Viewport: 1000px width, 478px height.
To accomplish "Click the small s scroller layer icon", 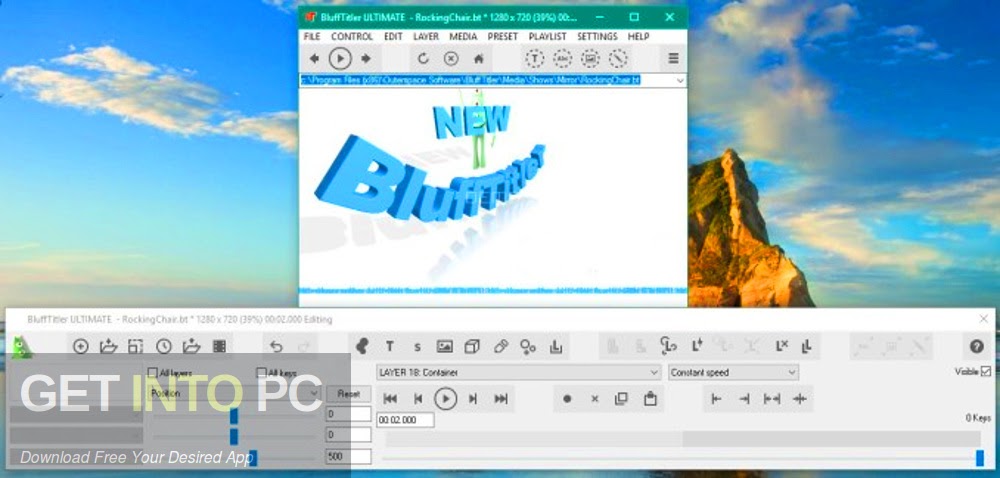I will 417,347.
